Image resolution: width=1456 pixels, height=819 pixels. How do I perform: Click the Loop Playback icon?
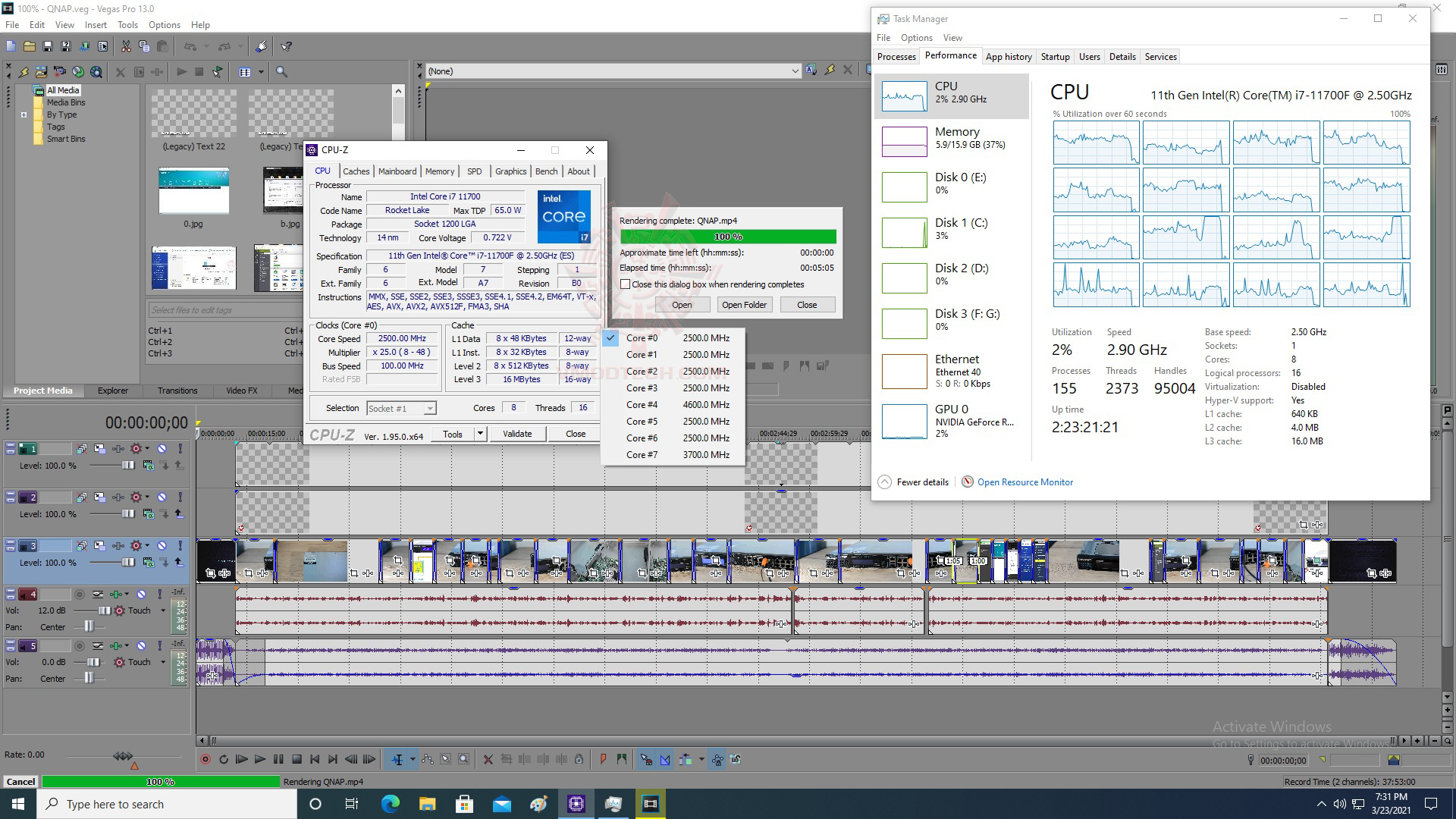[x=224, y=759]
